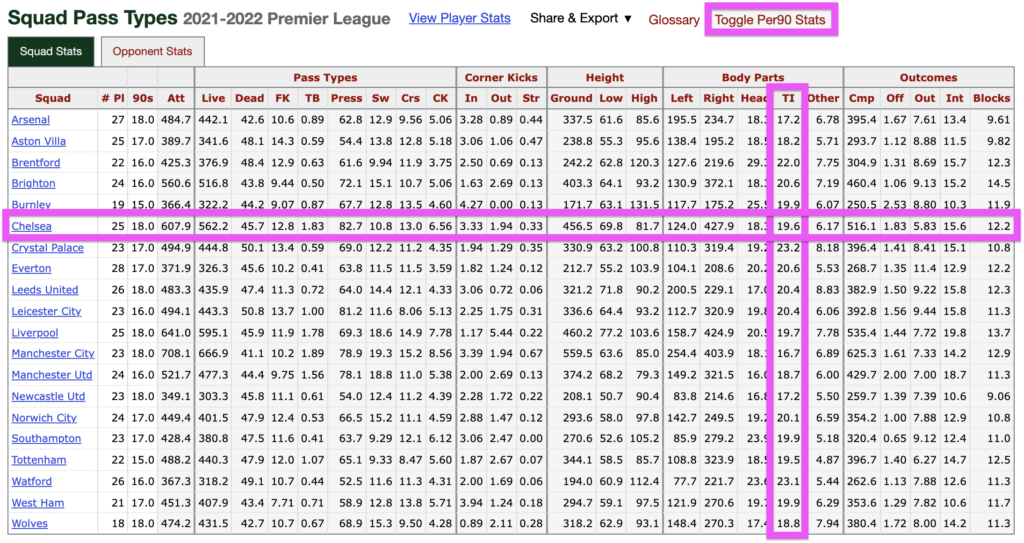Open the Liverpool squad link
Viewport: 1024px width, 543px height.
[35, 333]
